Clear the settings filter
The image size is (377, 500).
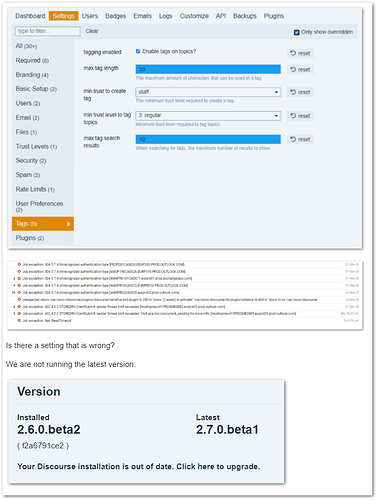(92, 31)
